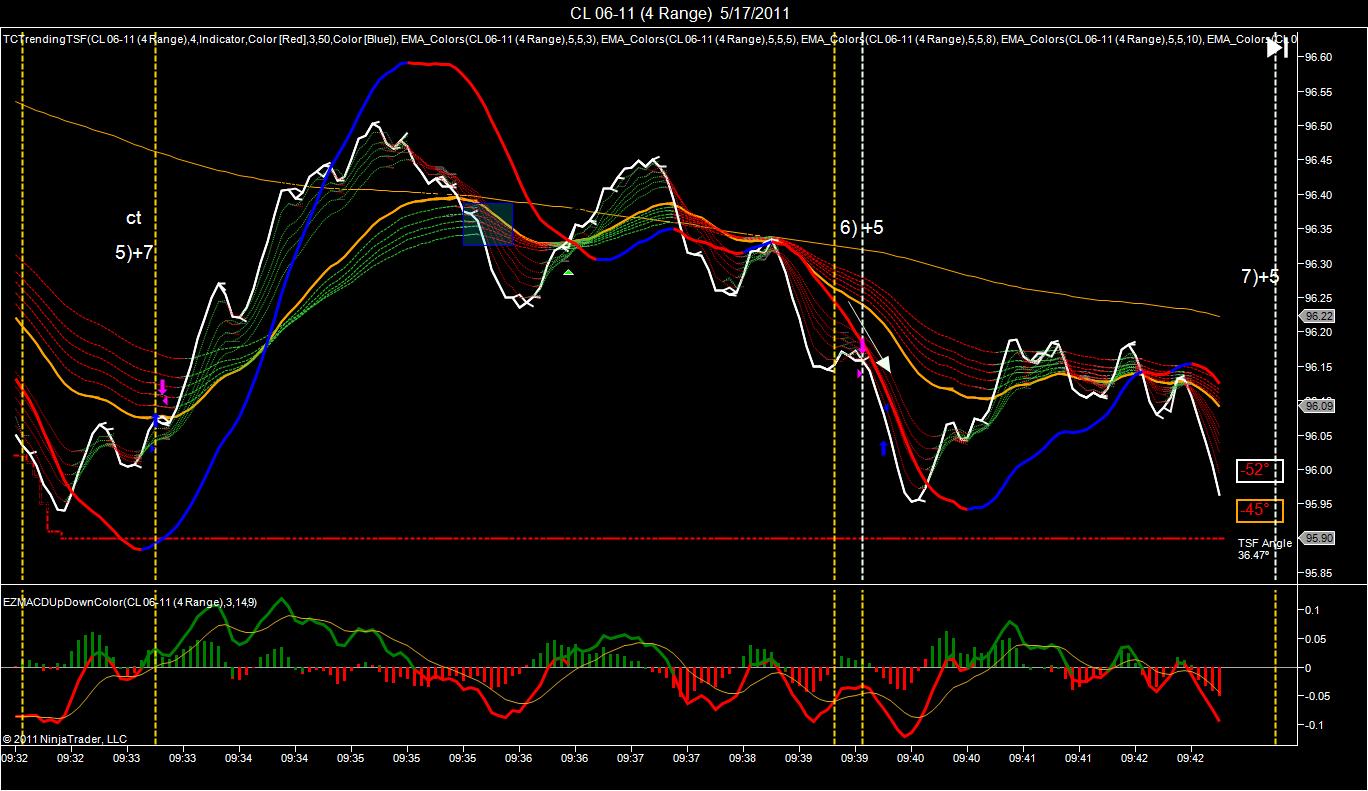This screenshot has height=791, width=1368.
Task: Click the 96.50 price axis label
Action: click(1319, 127)
